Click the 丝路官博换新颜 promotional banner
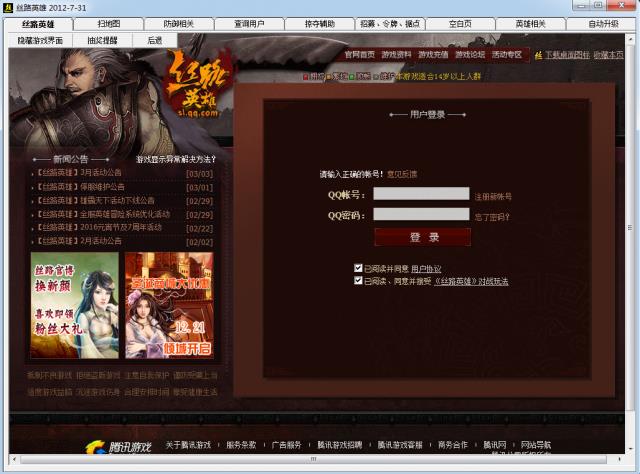The width and height of the screenshot is (640, 474). click(75, 305)
